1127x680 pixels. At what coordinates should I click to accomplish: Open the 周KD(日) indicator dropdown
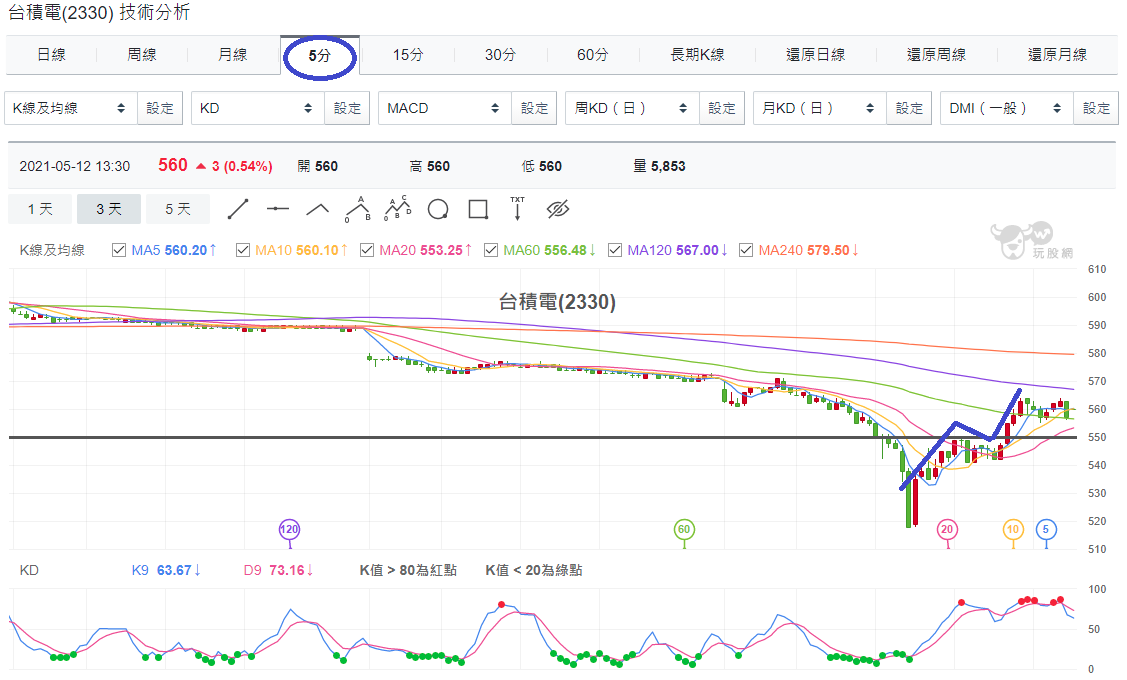click(x=632, y=109)
